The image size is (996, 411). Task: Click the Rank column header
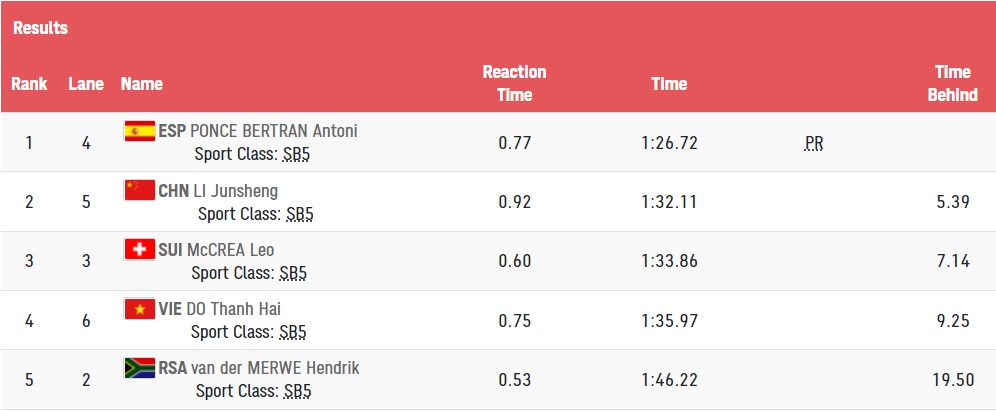(x=29, y=84)
